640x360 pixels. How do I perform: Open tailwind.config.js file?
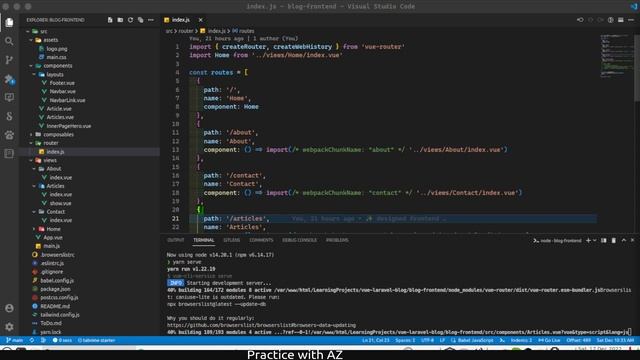pos(60,314)
